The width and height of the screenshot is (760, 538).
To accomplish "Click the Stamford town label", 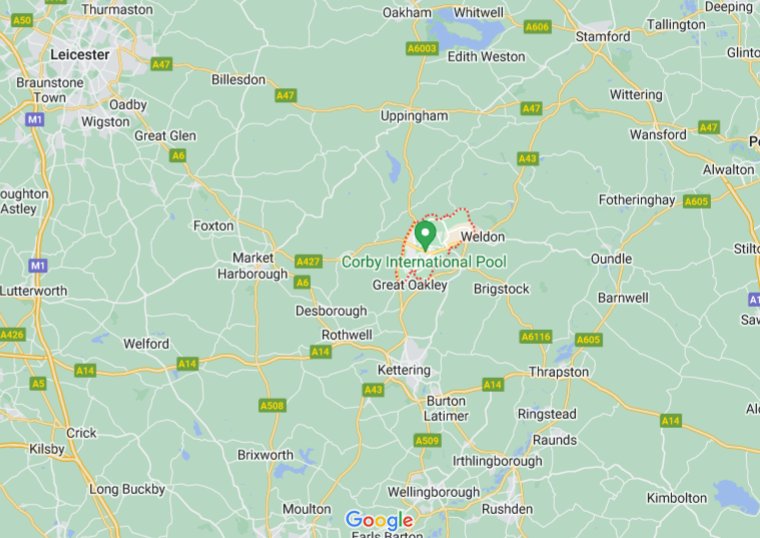I will point(603,36).
